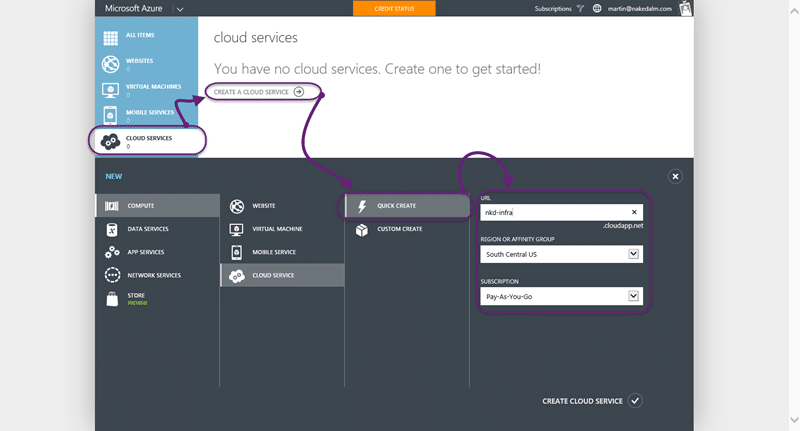Click the Quick Create lightning icon
The width and height of the screenshot is (800, 431).
(362, 206)
